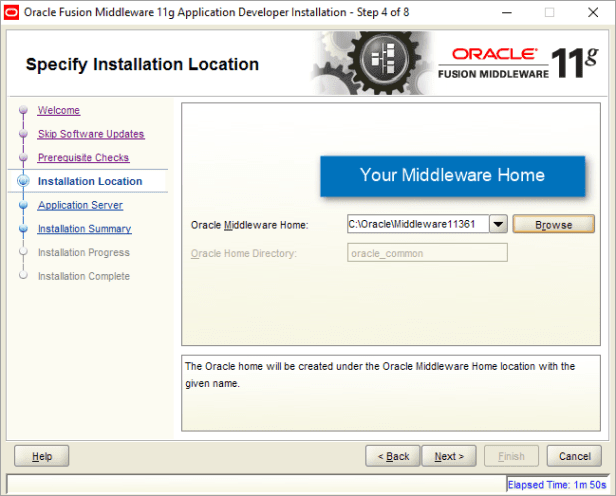
Task: Expand the Oracle Middleware Home dropdown
Action: (498, 224)
